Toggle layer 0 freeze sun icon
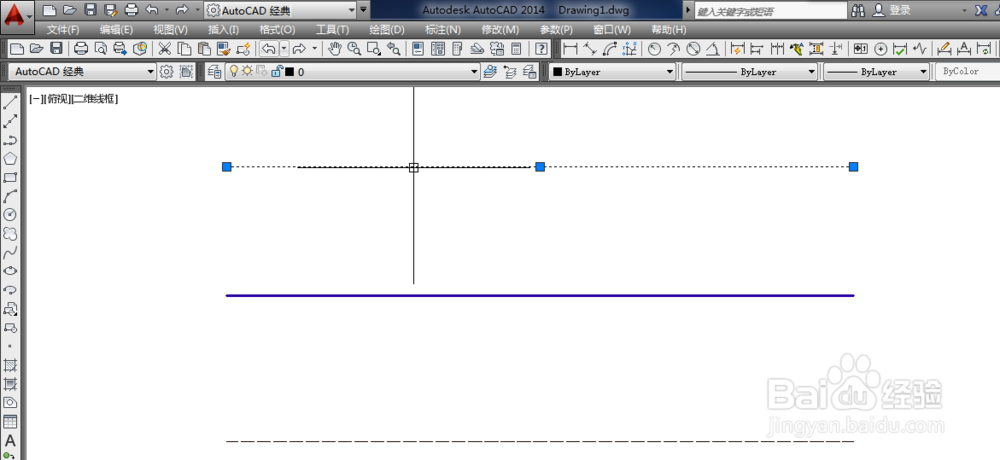Image resolution: width=1000 pixels, height=460 pixels. (247, 71)
